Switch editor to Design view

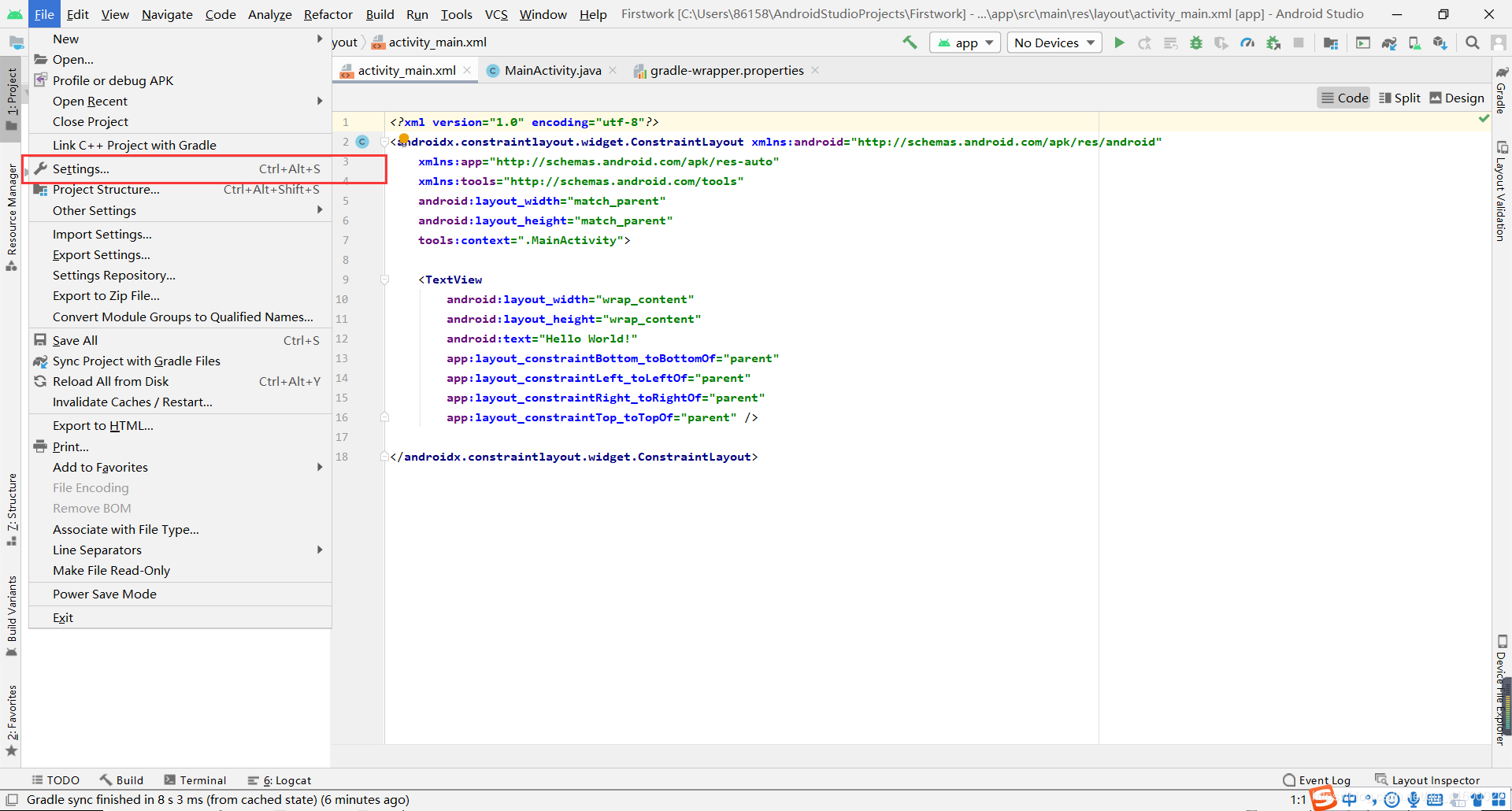point(1457,98)
